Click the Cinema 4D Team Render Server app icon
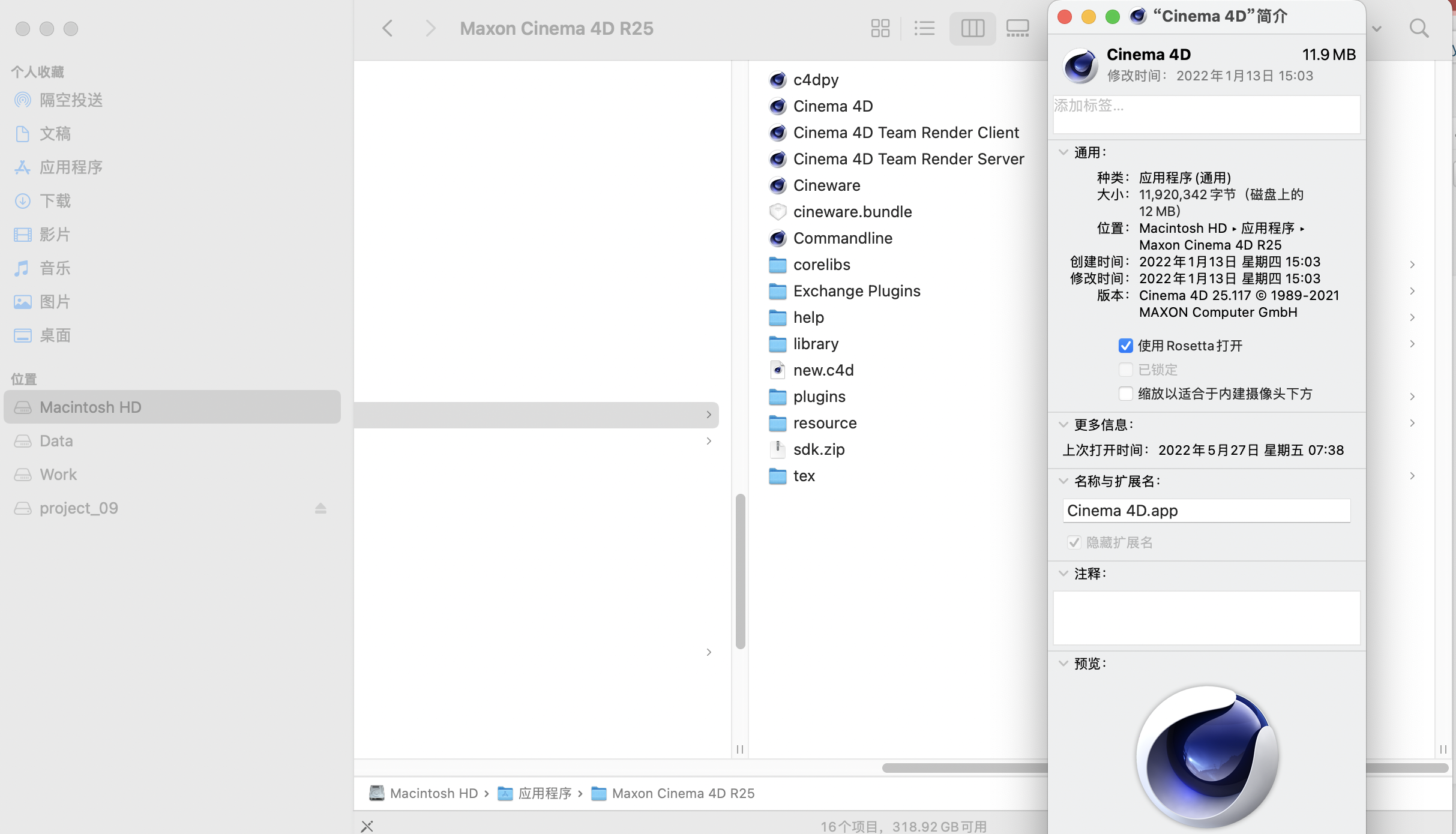The width and height of the screenshot is (1456, 834). click(x=778, y=159)
